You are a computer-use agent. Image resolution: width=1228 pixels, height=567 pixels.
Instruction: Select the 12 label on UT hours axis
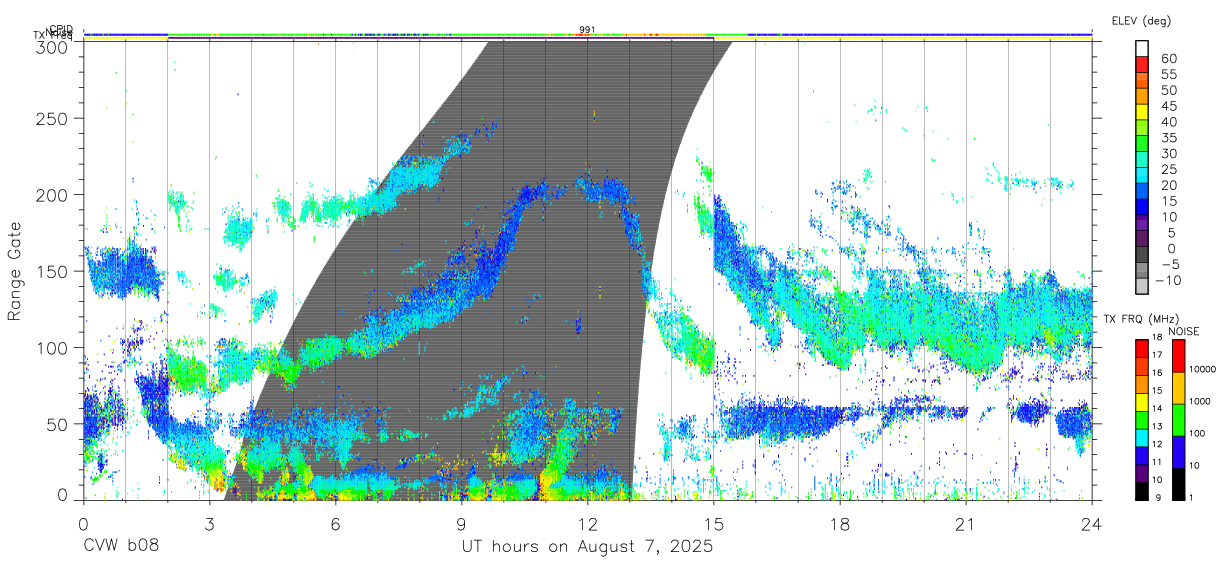click(587, 524)
